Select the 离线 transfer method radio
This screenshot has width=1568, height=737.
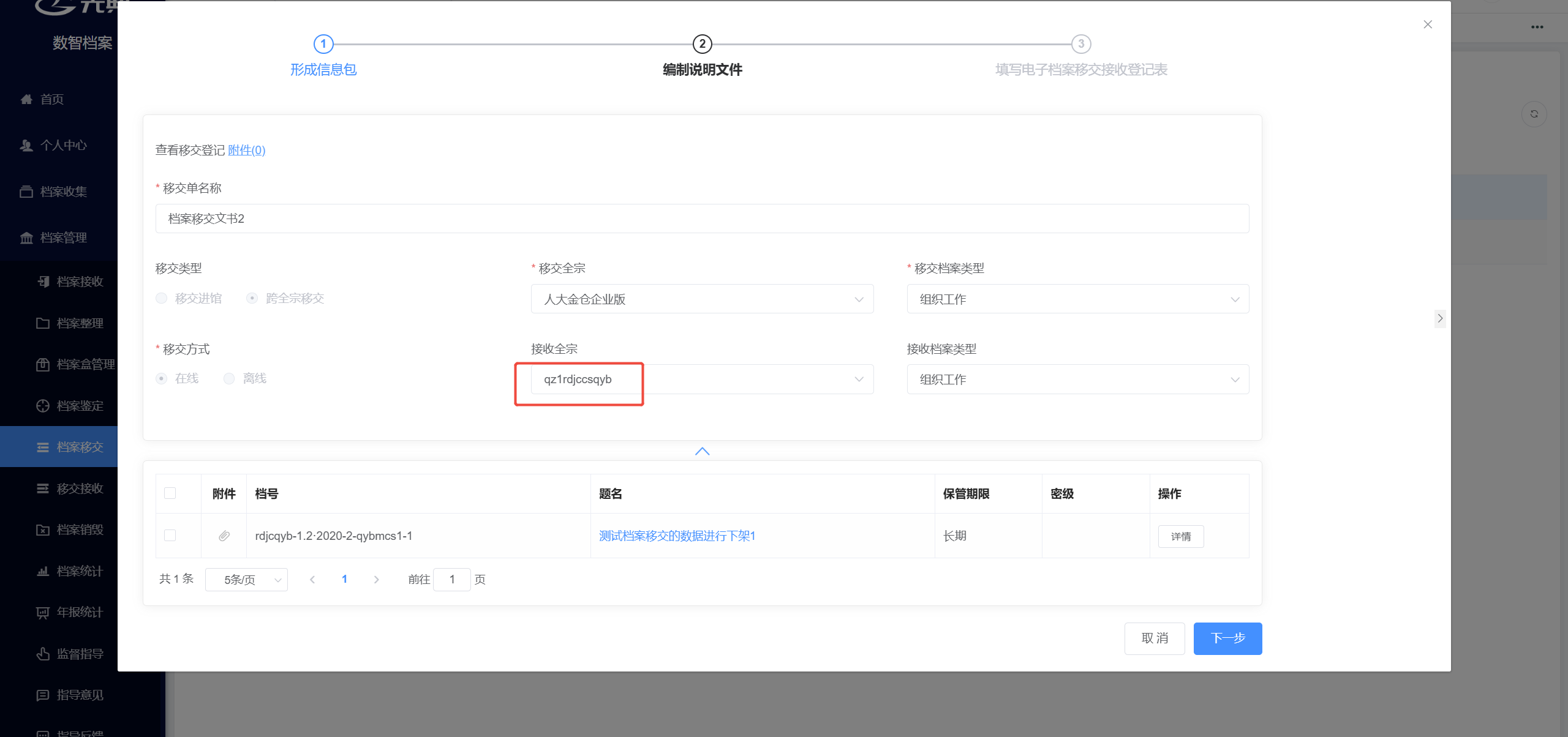point(229,378)
